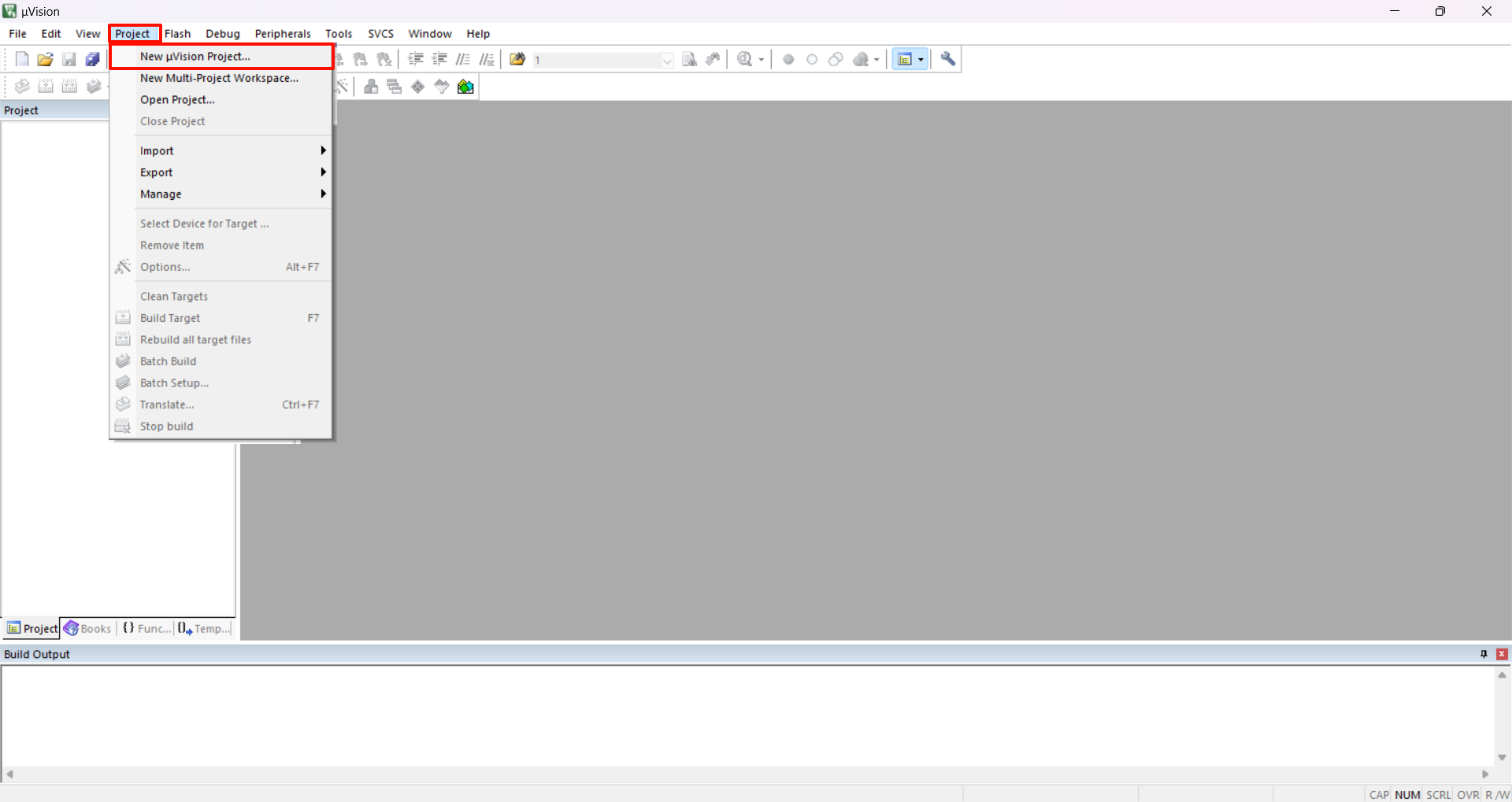Viewport: 1512px width, 802px height.
Task: Open the View menu
Action: tap(87, 34)
